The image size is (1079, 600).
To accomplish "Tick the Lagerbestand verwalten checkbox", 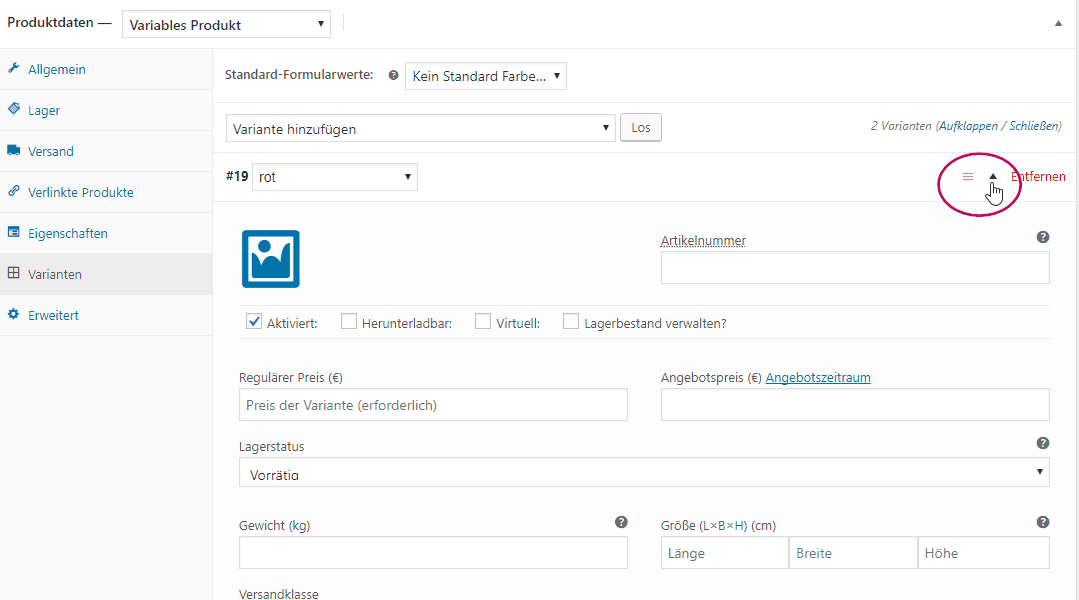I will pyautogui.click(x=571, y=322).
